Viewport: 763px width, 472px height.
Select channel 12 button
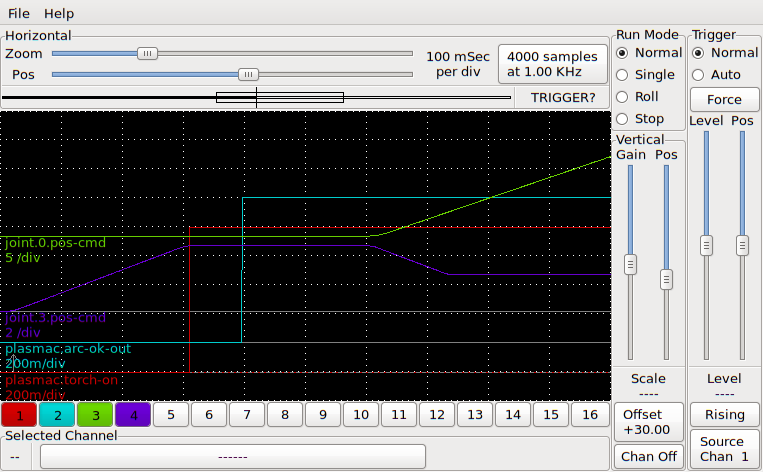point(436,415)
